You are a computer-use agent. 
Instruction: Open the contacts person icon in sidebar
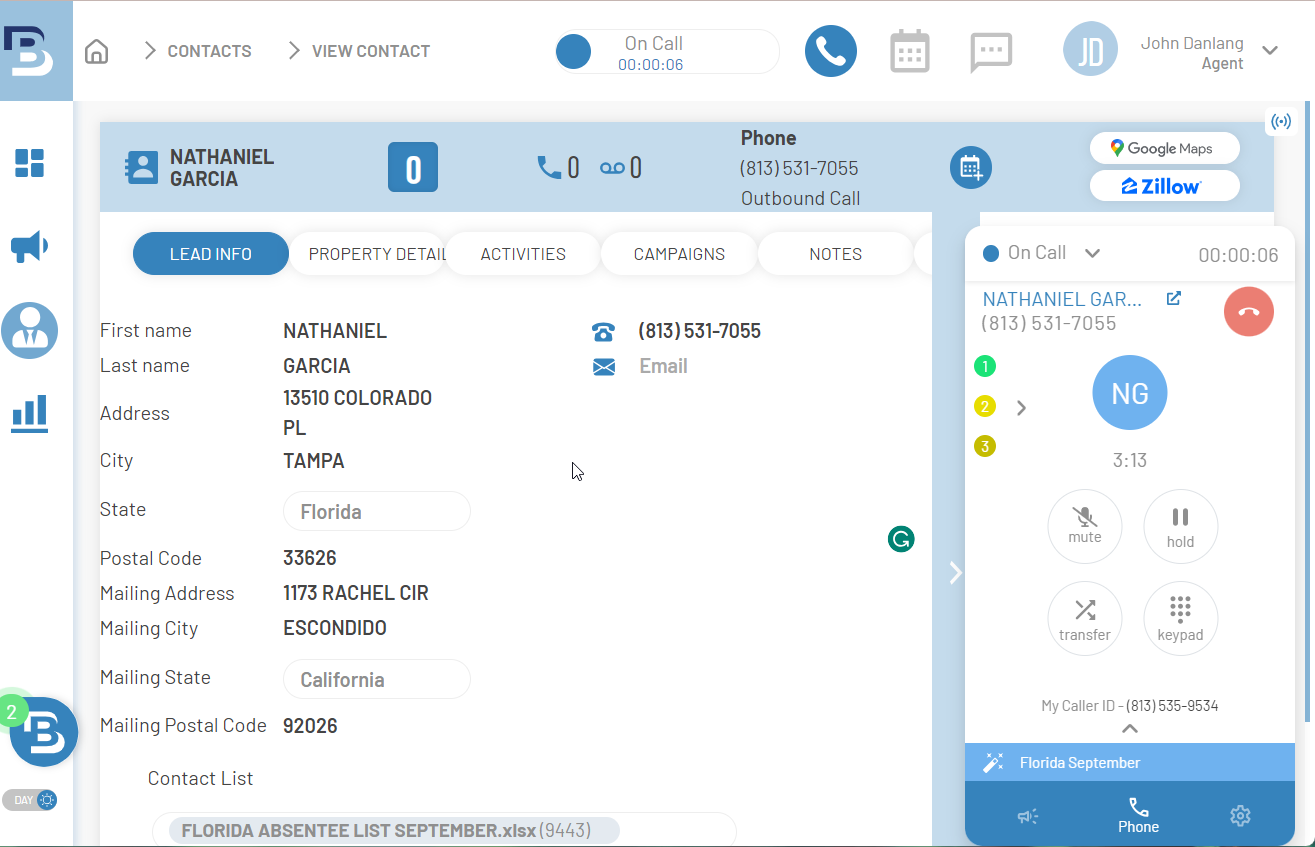[30, 330]
